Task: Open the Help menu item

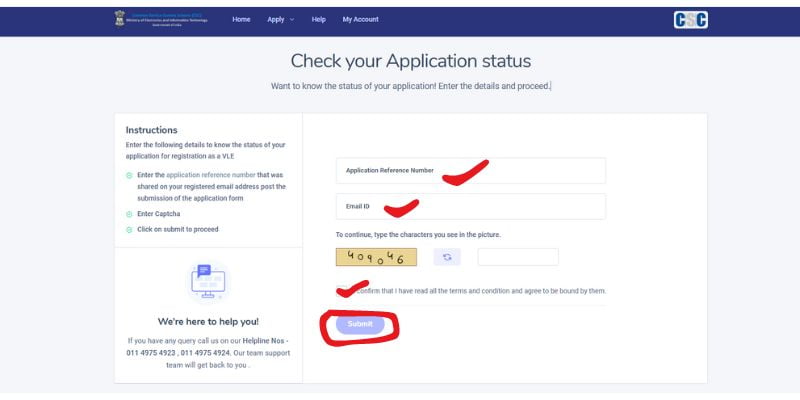Action: click(318, 19)
